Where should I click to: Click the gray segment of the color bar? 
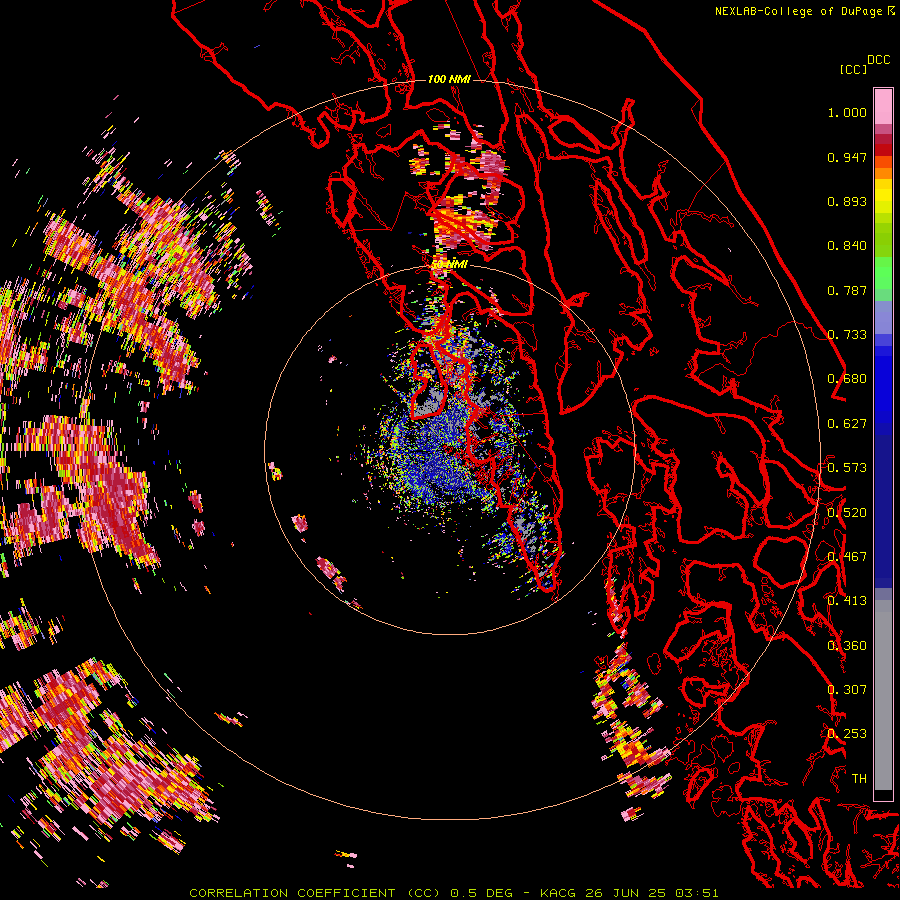pos(883,695)
